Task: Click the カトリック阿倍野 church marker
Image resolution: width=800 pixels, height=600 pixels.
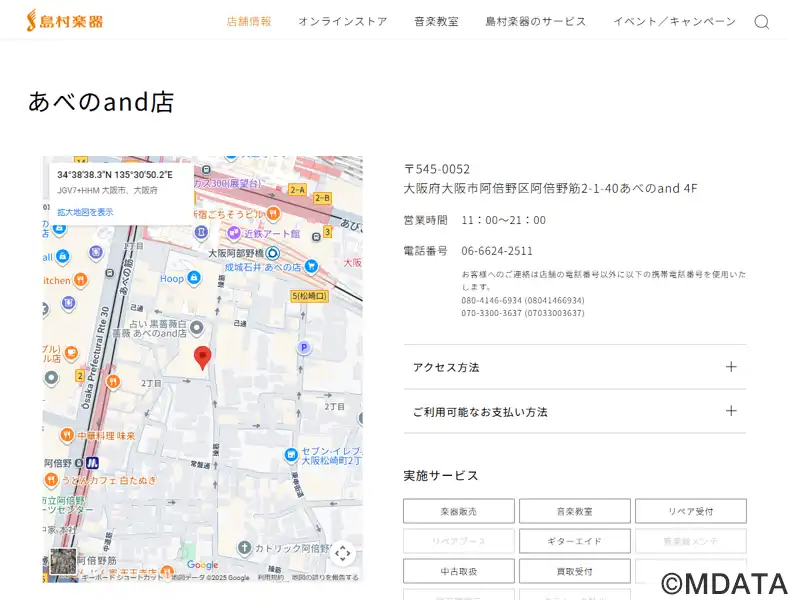Action: (244, 548)
